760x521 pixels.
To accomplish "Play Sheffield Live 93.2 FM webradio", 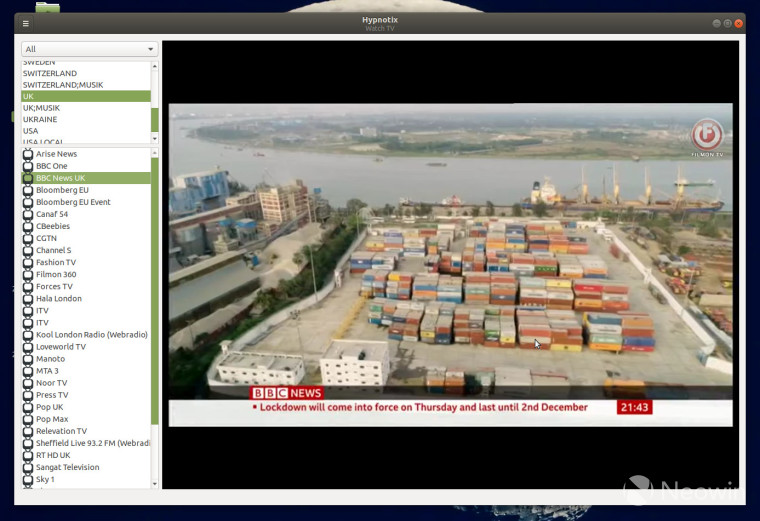I will [x=86, y=443].
